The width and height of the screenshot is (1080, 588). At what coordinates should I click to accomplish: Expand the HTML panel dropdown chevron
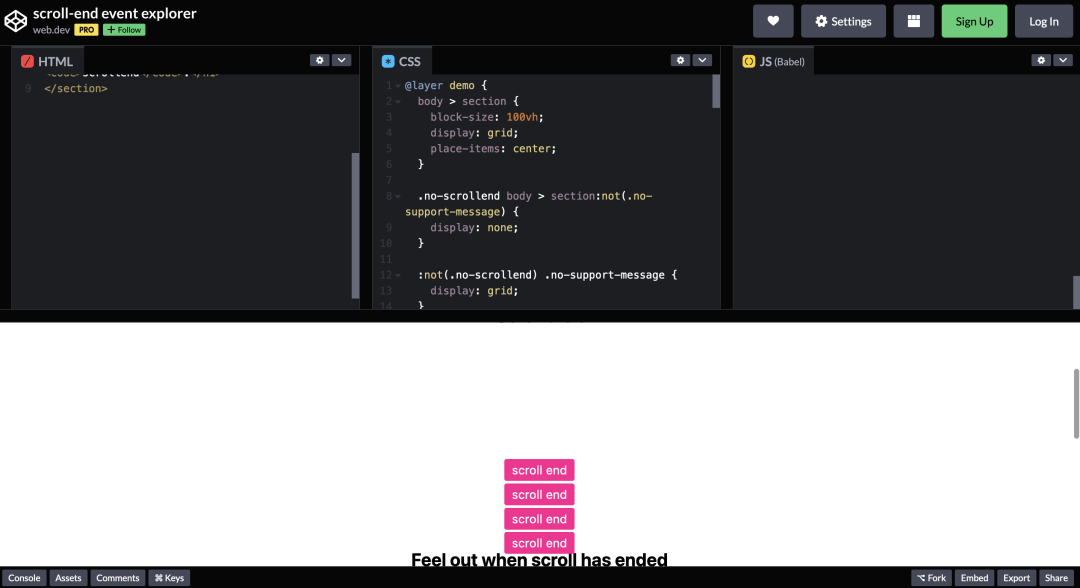tap(341, 60)
